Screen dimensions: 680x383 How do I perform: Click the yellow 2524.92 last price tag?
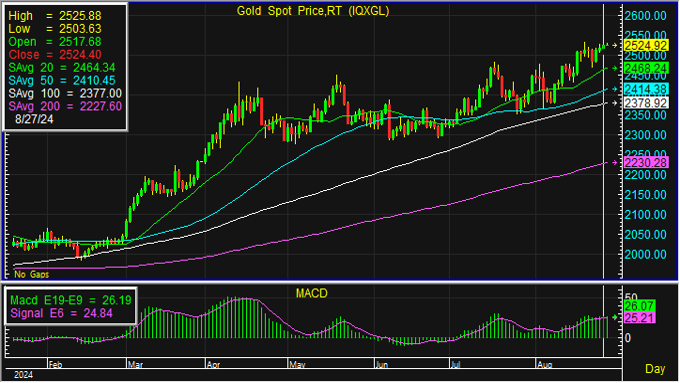pos(646,46)
